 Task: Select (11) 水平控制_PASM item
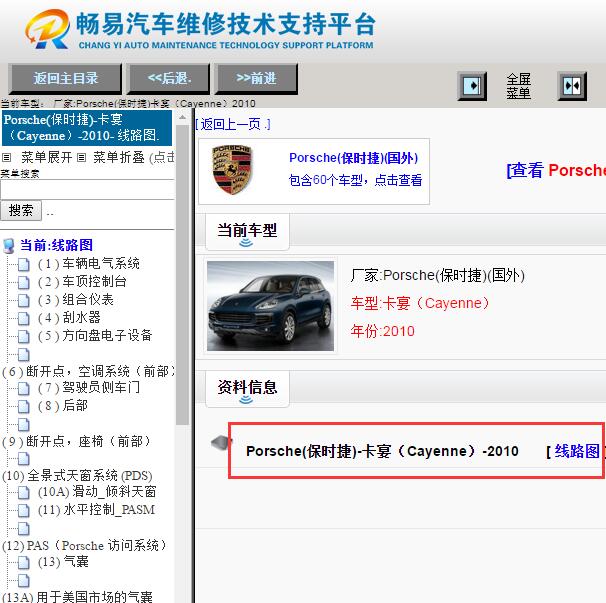[x=96, y=510]
